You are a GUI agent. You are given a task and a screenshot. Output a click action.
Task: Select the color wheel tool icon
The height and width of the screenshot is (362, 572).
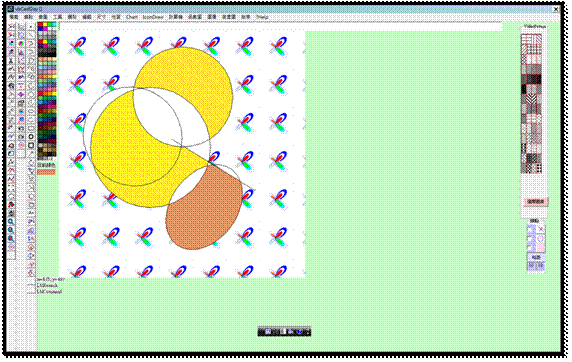coord(21,44)
